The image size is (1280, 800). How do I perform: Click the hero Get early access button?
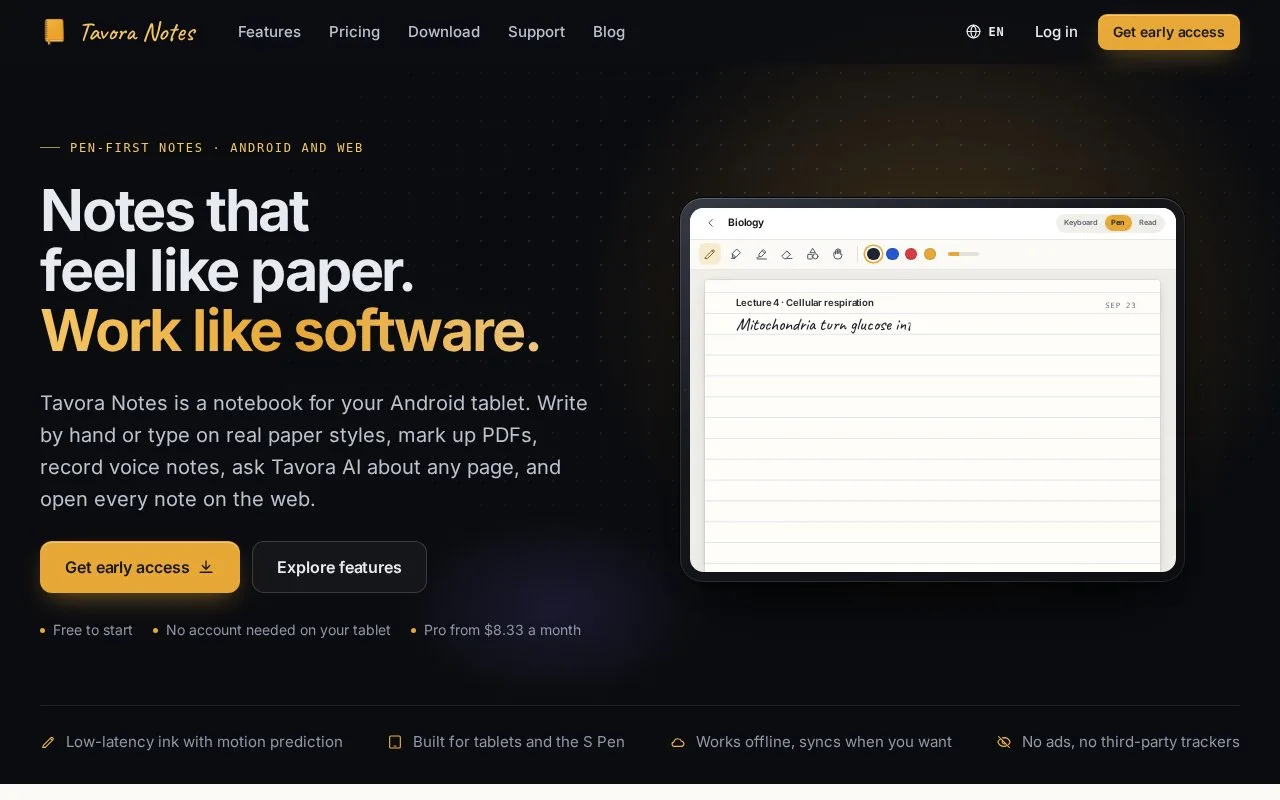140,567
